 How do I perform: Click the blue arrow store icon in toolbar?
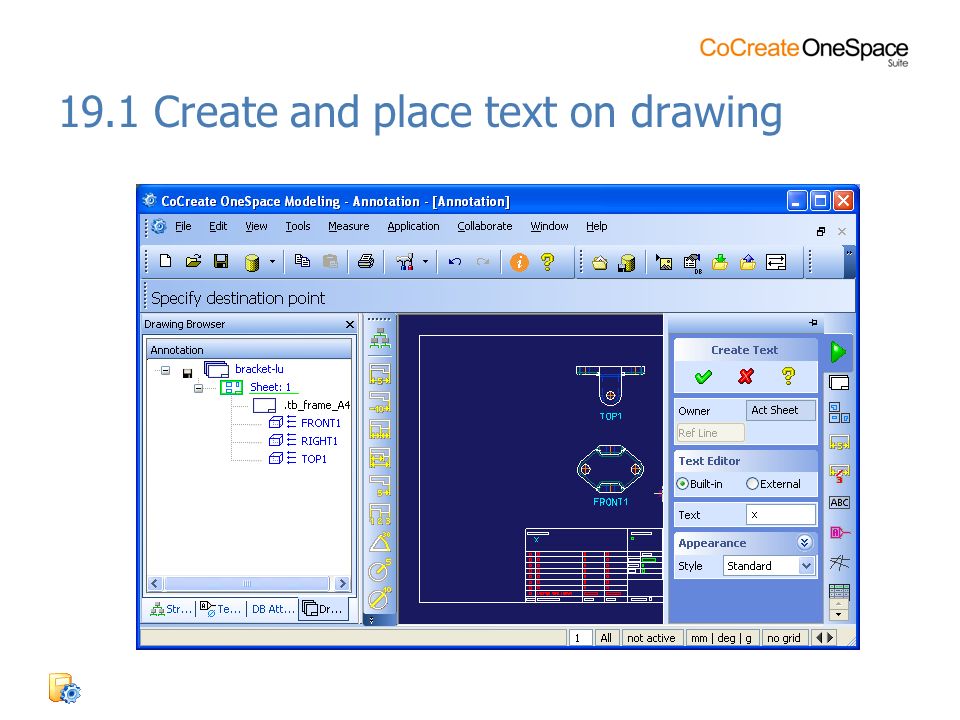(x=748, y=262)
